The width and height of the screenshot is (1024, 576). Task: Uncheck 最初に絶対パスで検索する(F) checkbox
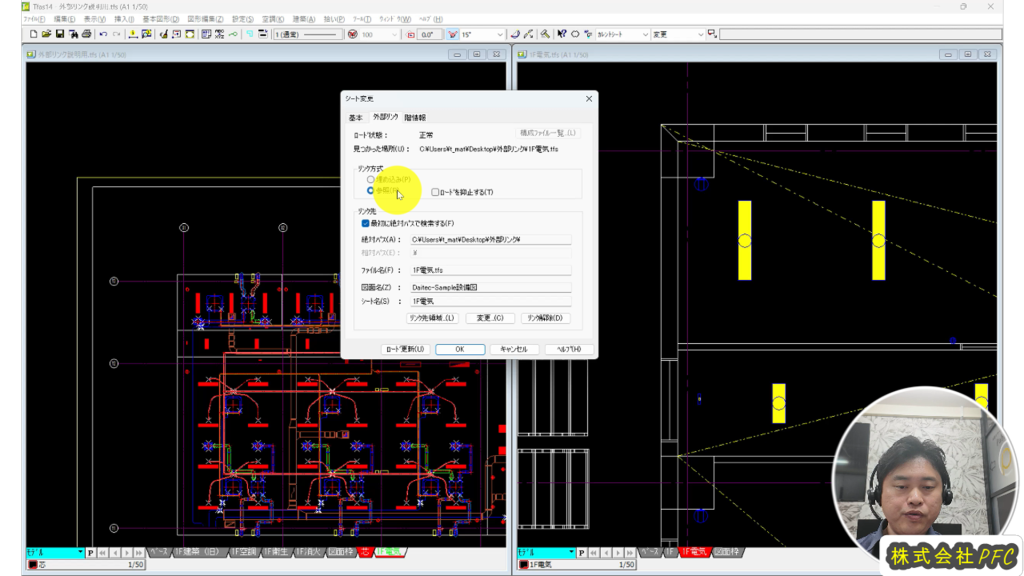366,224
